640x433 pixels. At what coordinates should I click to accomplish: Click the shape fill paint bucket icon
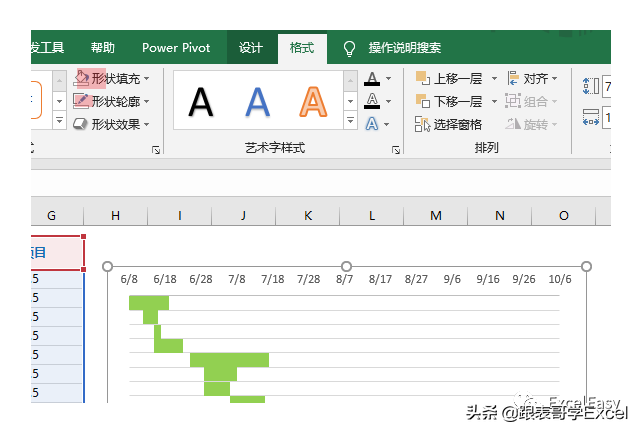(82, 78)
